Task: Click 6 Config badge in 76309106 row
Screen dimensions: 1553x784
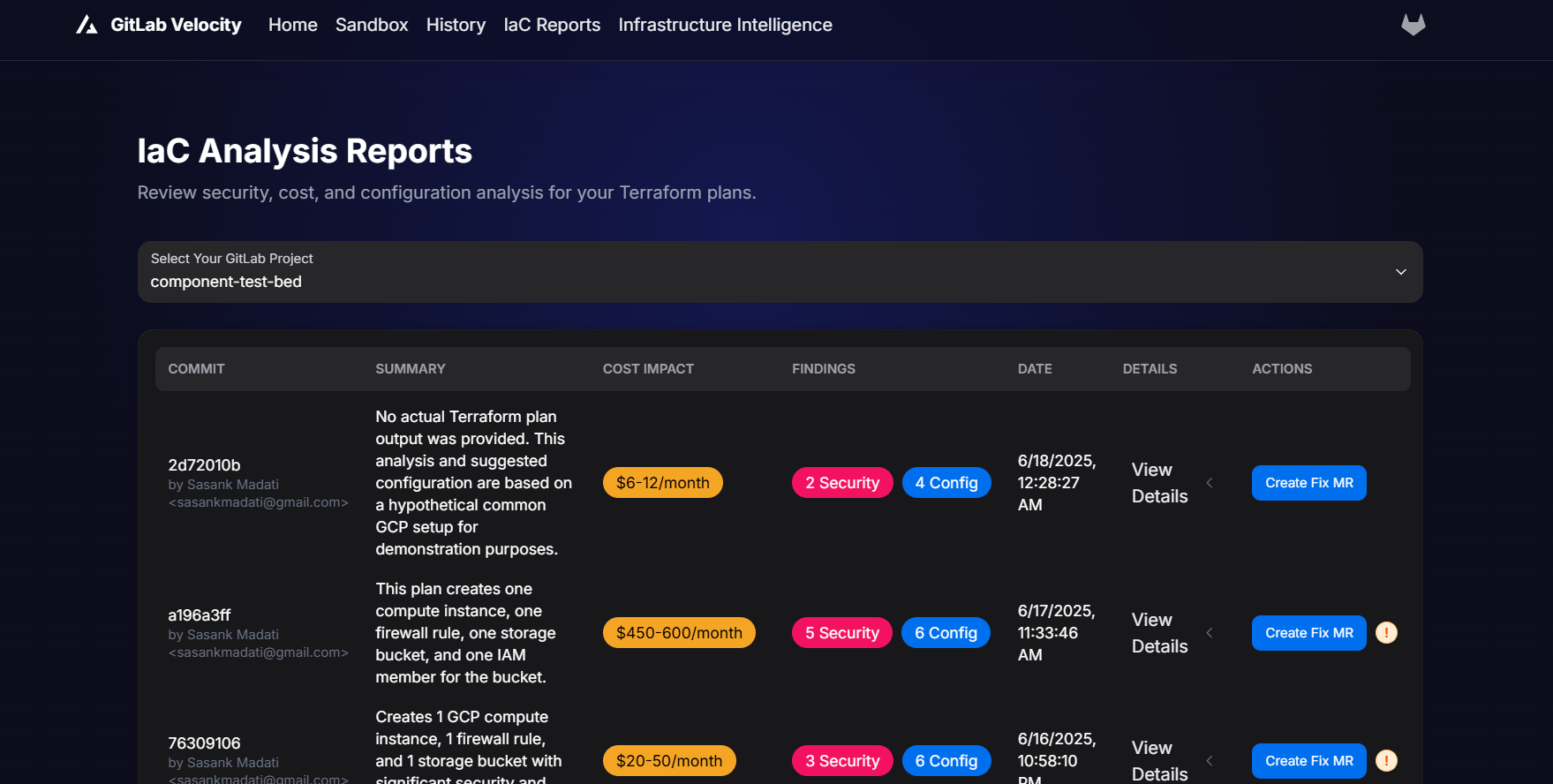Action: pos(946,761)
